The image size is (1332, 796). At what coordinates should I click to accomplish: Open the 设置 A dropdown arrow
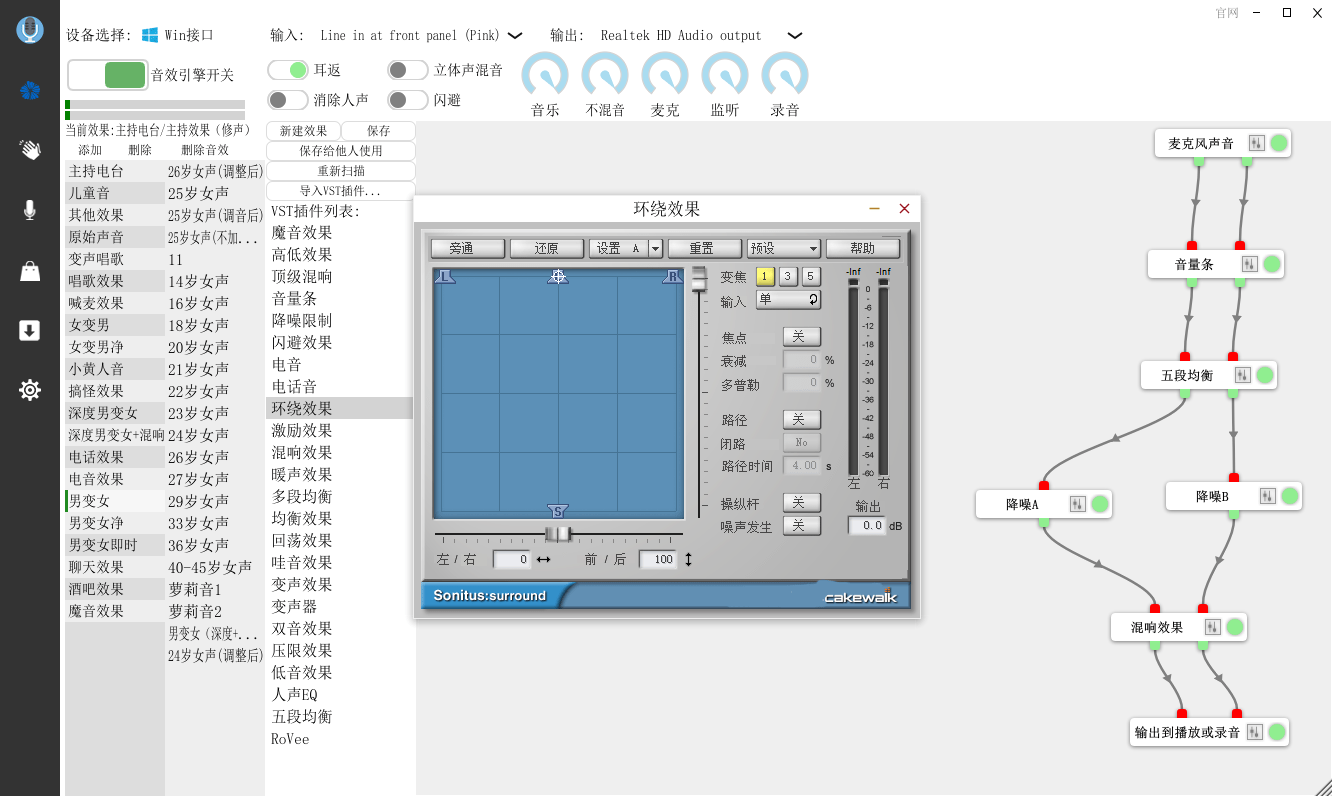[656, 249]
